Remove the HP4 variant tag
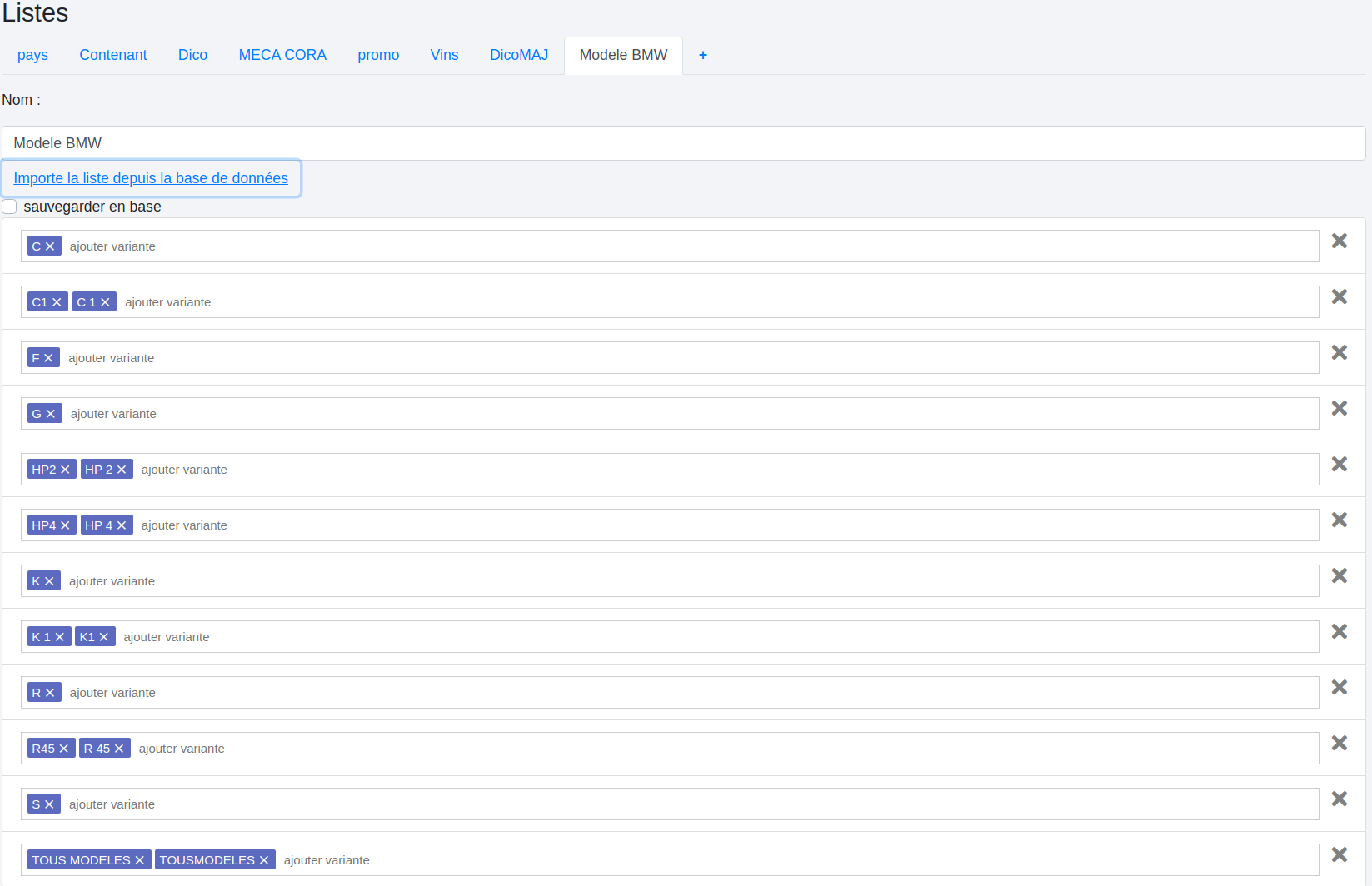Screen dimensions: 1372x886 (65, 525)
